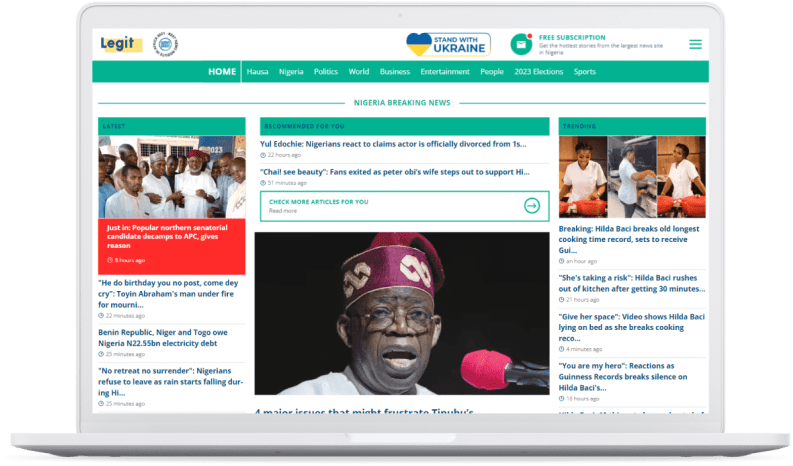Open the Nigeria section

(x=291, y=72)
